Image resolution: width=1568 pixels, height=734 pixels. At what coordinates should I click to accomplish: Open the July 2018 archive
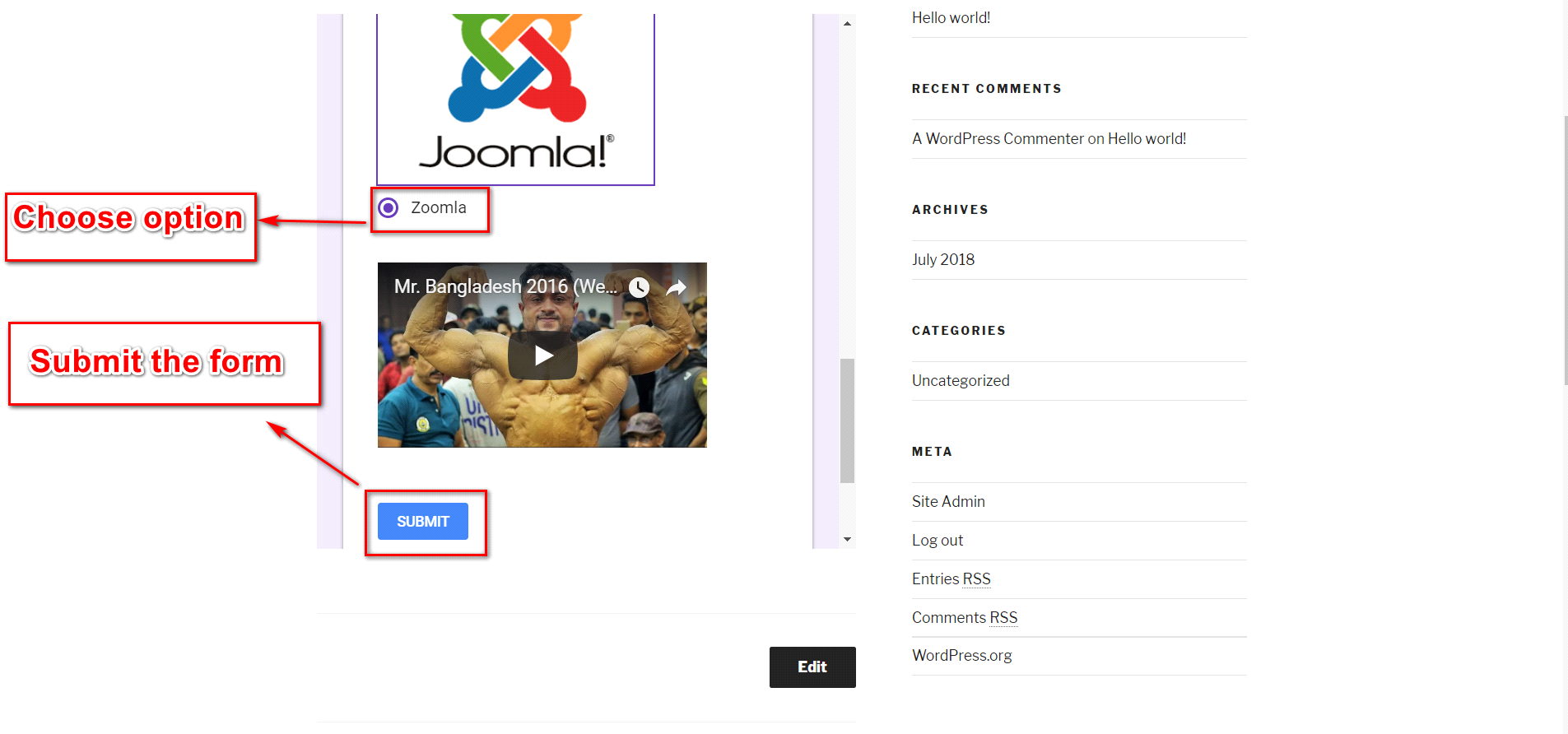pos(943,259)
